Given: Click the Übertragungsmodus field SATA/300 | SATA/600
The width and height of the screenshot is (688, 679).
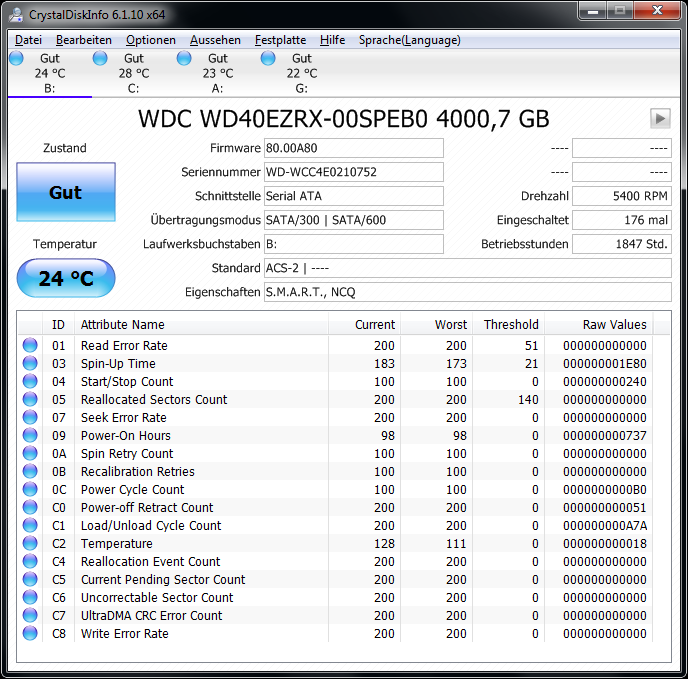Looking at the screenshot, I should pyautogui.click(x=354, y=220).
